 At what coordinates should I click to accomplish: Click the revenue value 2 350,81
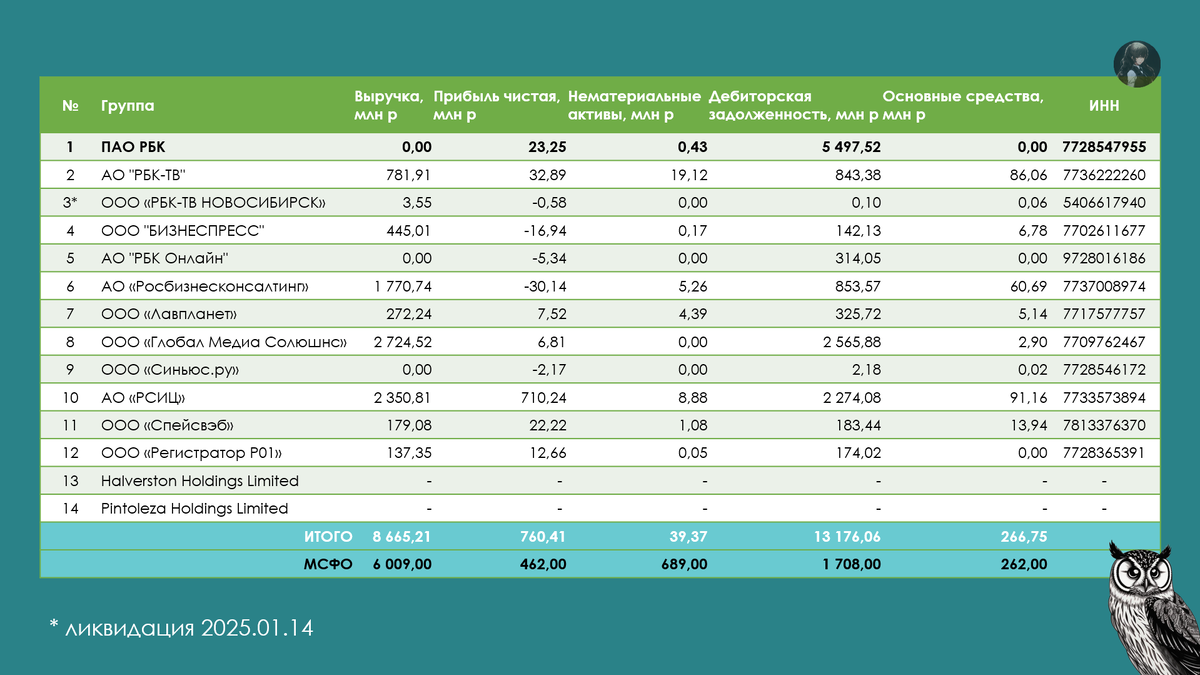(402, 398)
